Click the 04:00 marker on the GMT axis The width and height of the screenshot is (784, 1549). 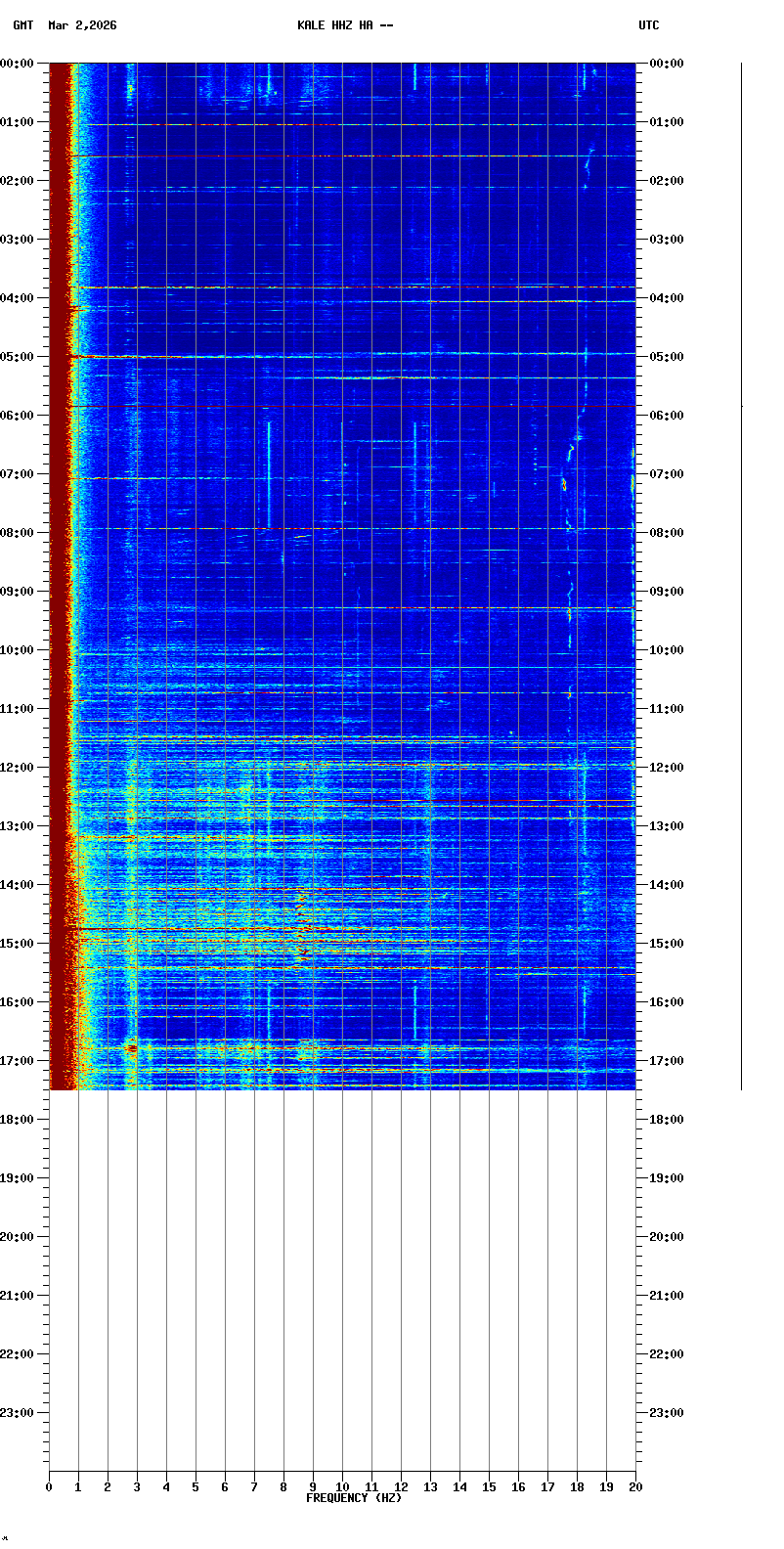tap(18, 298)
